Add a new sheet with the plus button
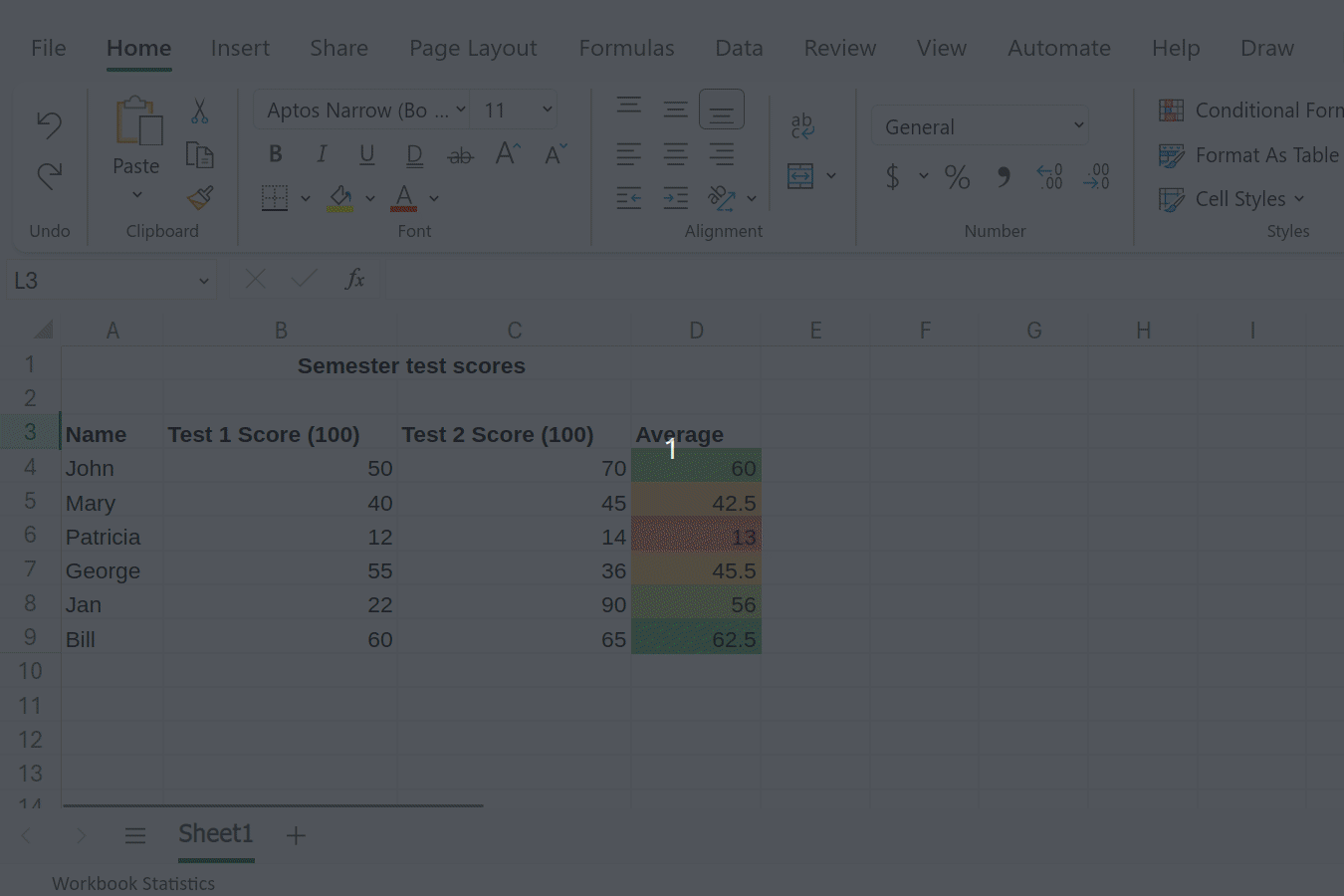Screen dimensions: 1344x896 point(295,834)
